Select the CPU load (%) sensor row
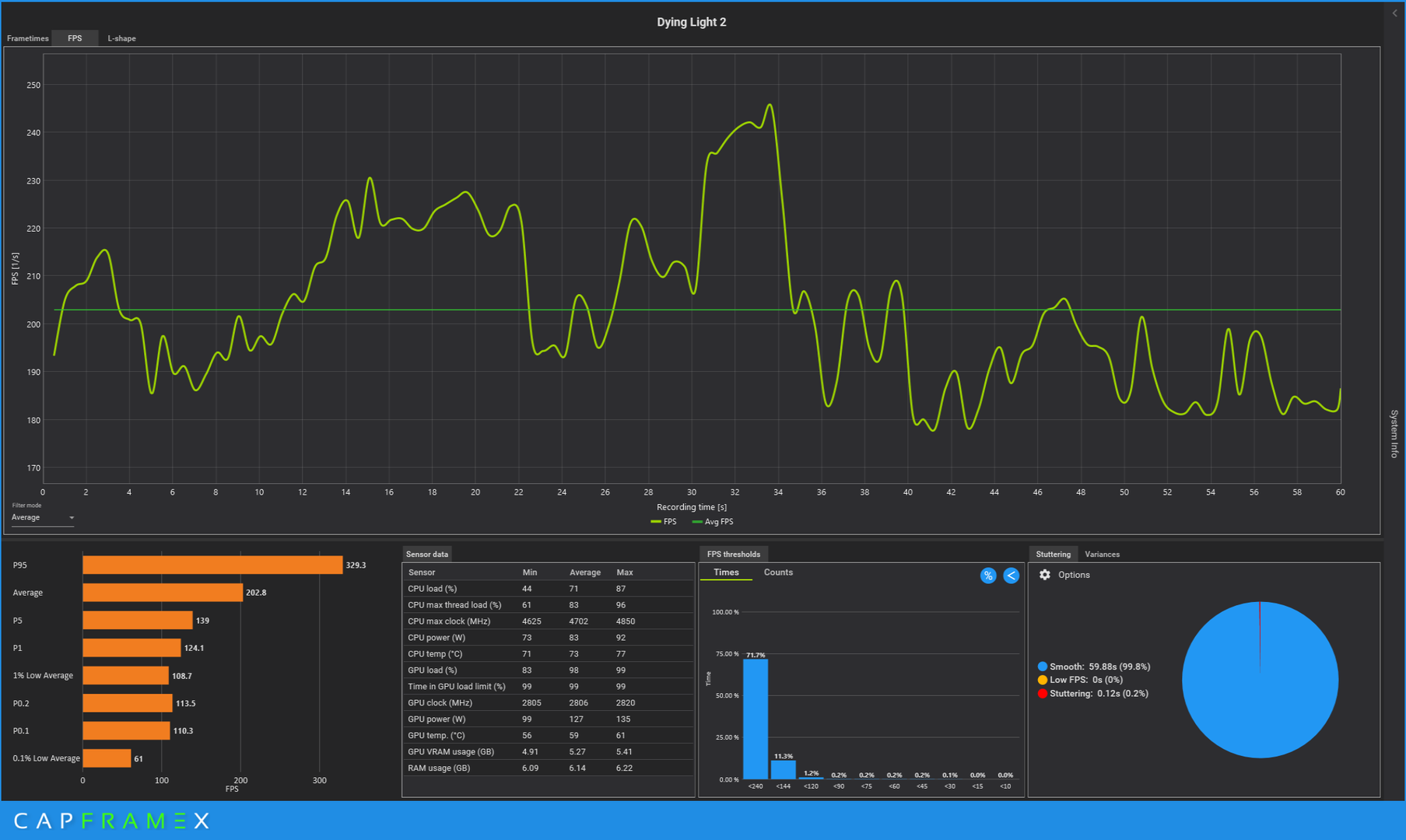 tap(548, 589)
